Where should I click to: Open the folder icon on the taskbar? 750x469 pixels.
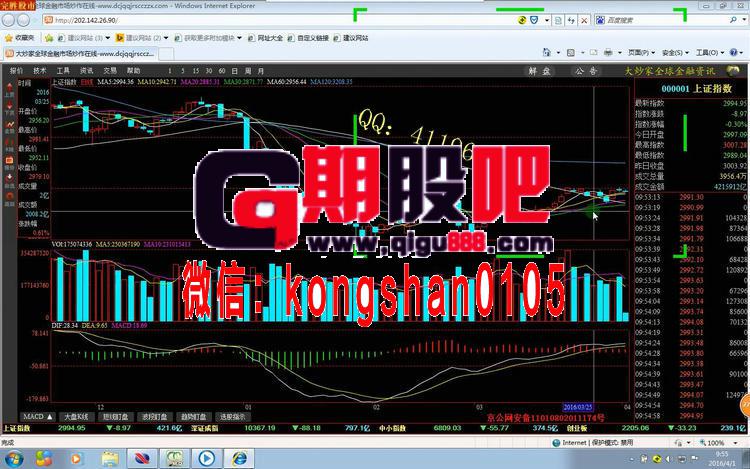click(x=110, y=459)
